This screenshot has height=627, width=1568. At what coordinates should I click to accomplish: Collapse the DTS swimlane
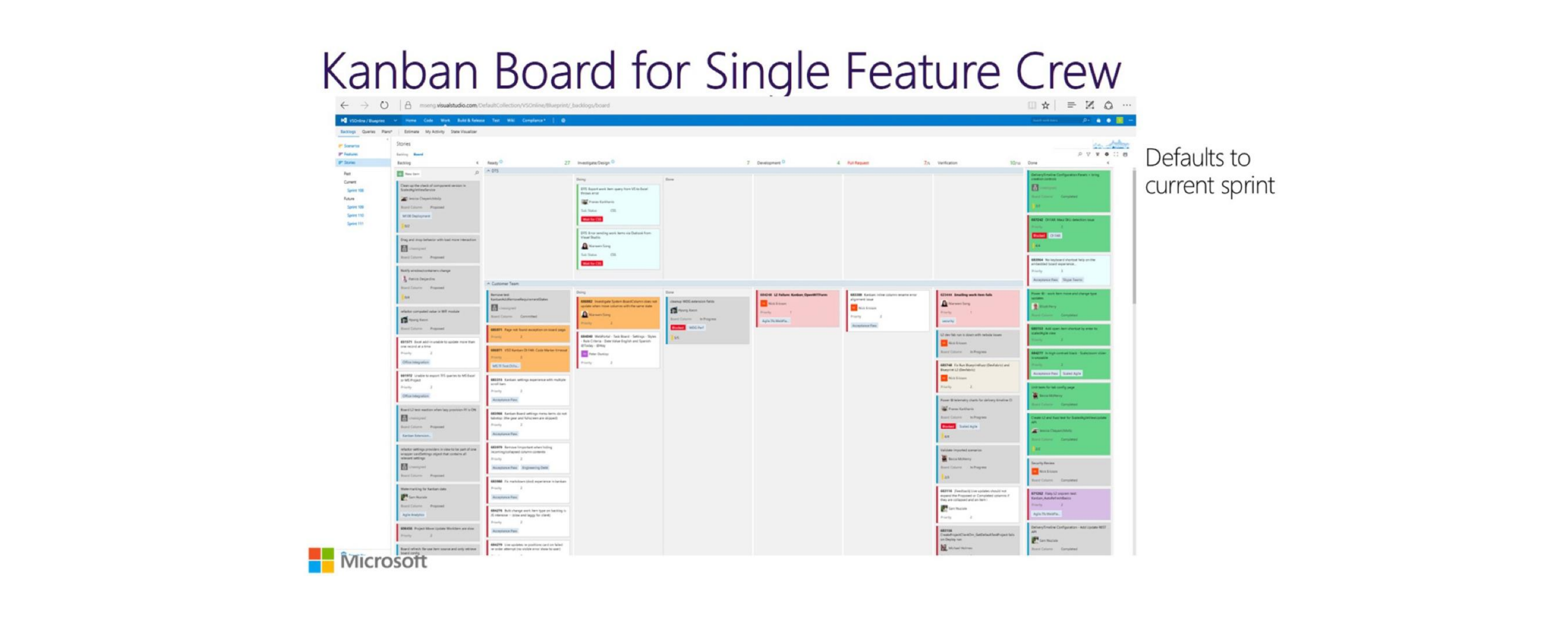pos(489,171)
